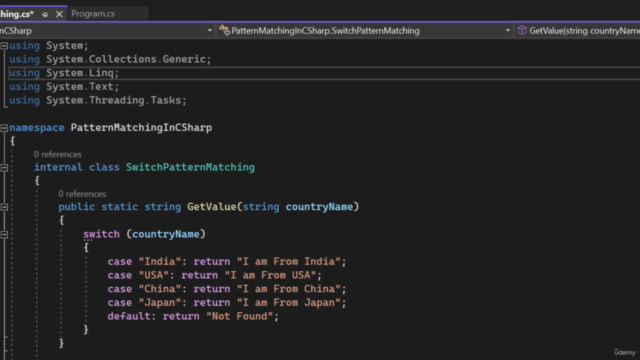Viewport: 640px width, 360px height.
Task: Click the default keyword in the switch
Action: click(129, 316)
